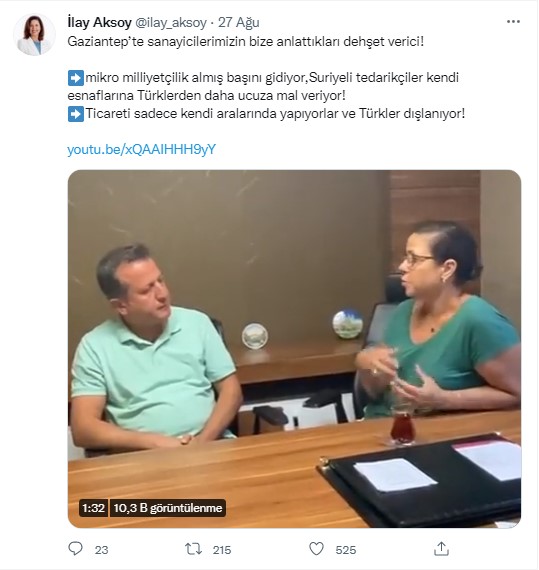Click the 10,3 B görüntülenme view count
This screenshot has height=570, width=539.
[168, 508]
